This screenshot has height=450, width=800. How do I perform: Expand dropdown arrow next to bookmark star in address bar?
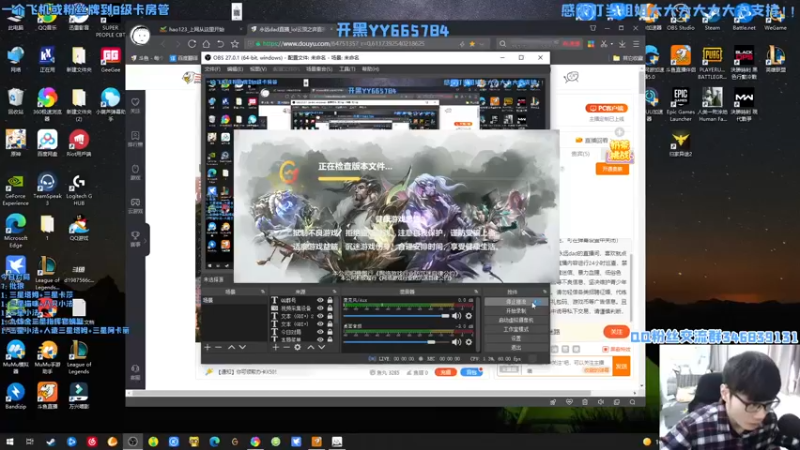pyautogui.click(x=481, y=44)
